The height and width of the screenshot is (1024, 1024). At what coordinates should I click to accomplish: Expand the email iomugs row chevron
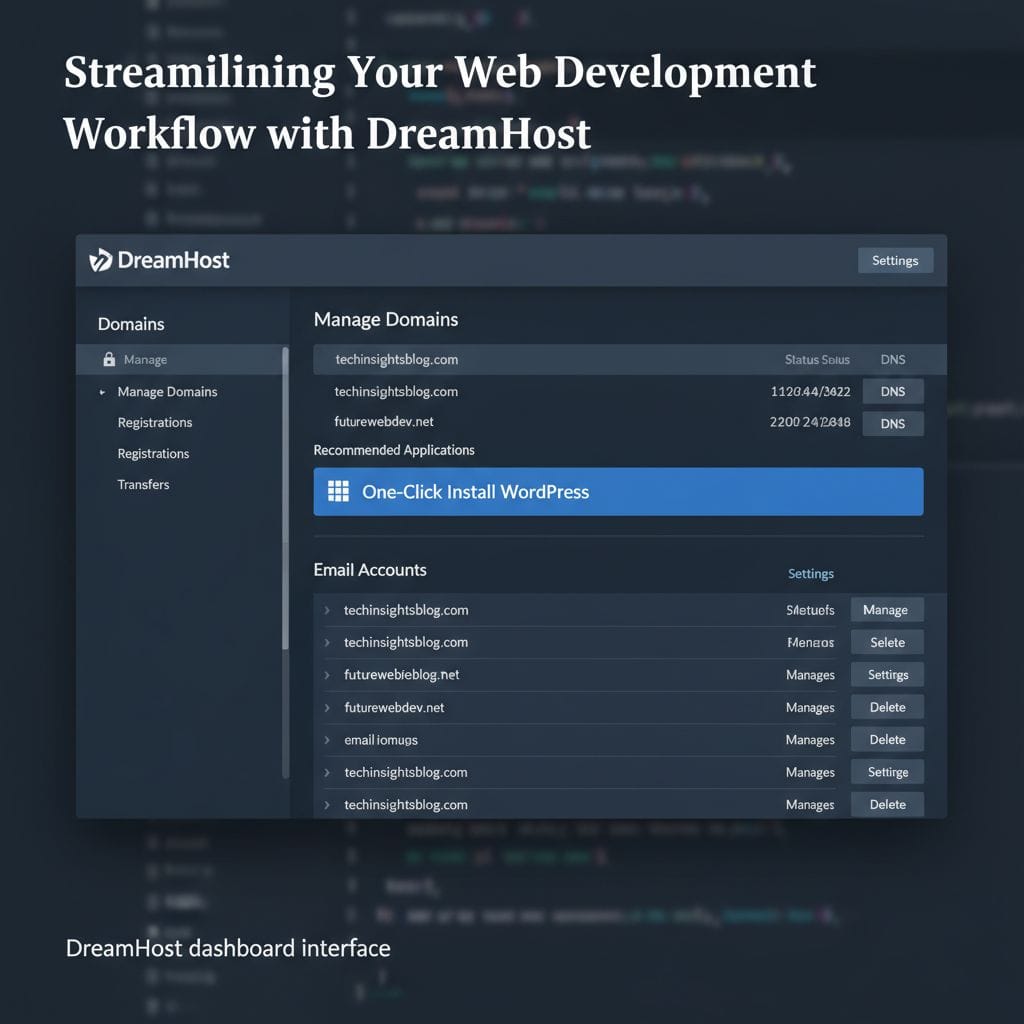click(x=327, y=740)
